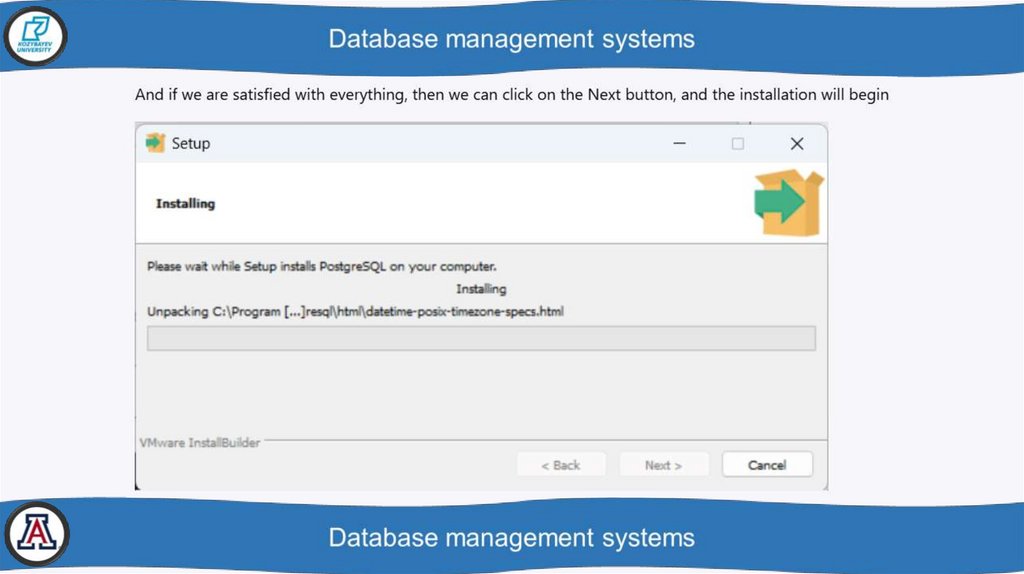Click the small Setup title bar icon
The height and width of the screenshot is (574, 1024).
[x=155, y=143]
